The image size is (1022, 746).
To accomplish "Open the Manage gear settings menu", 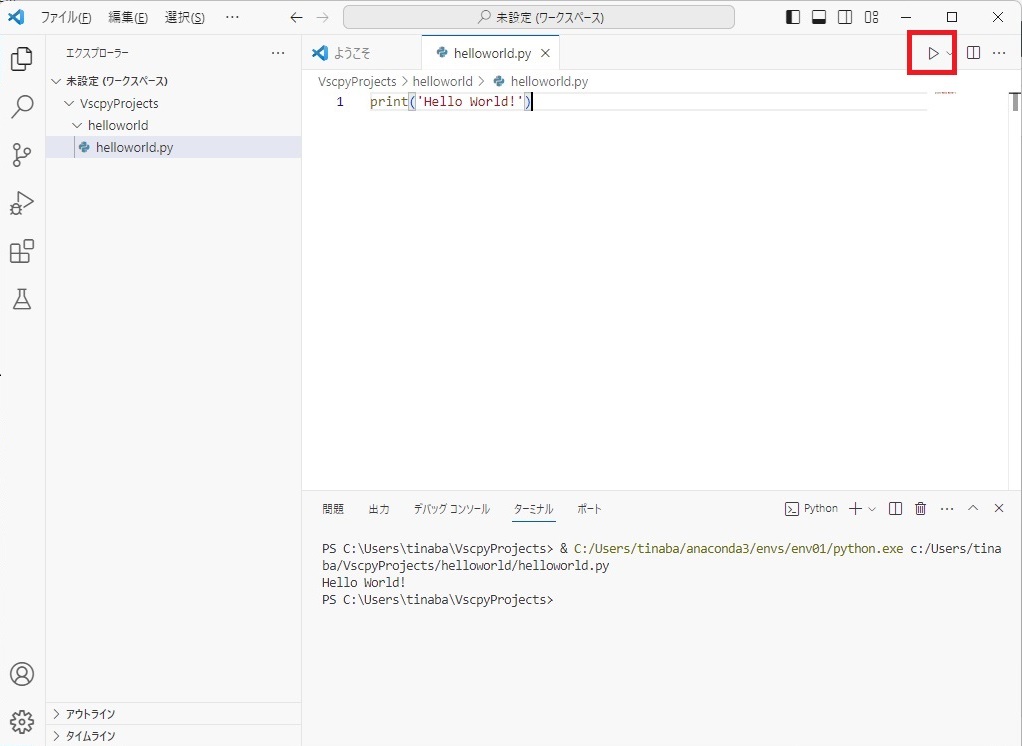I will 22,721.
